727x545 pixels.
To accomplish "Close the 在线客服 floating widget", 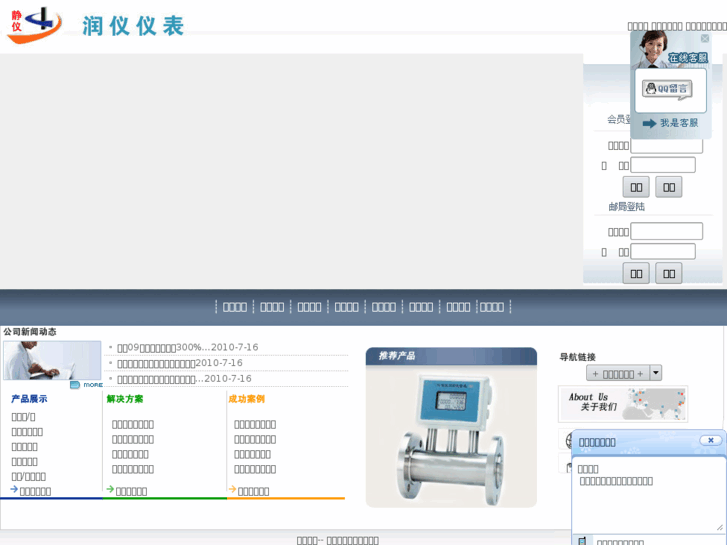I will click(x=705, y=38).
